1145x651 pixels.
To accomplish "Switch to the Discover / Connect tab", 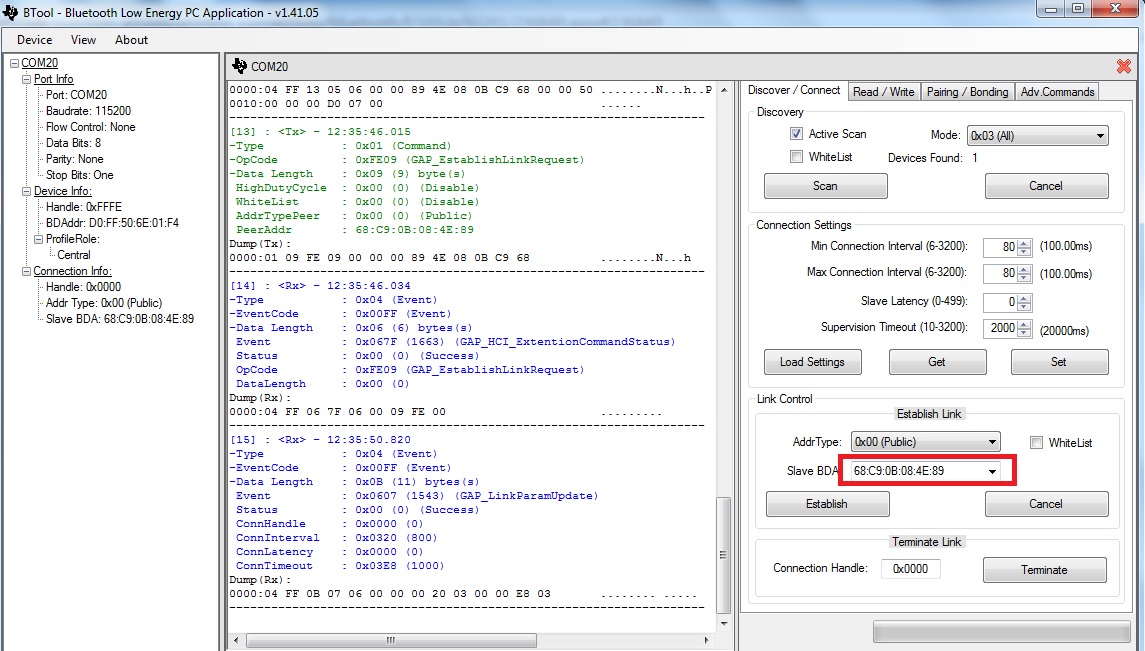I will click(x=794, y=90).
